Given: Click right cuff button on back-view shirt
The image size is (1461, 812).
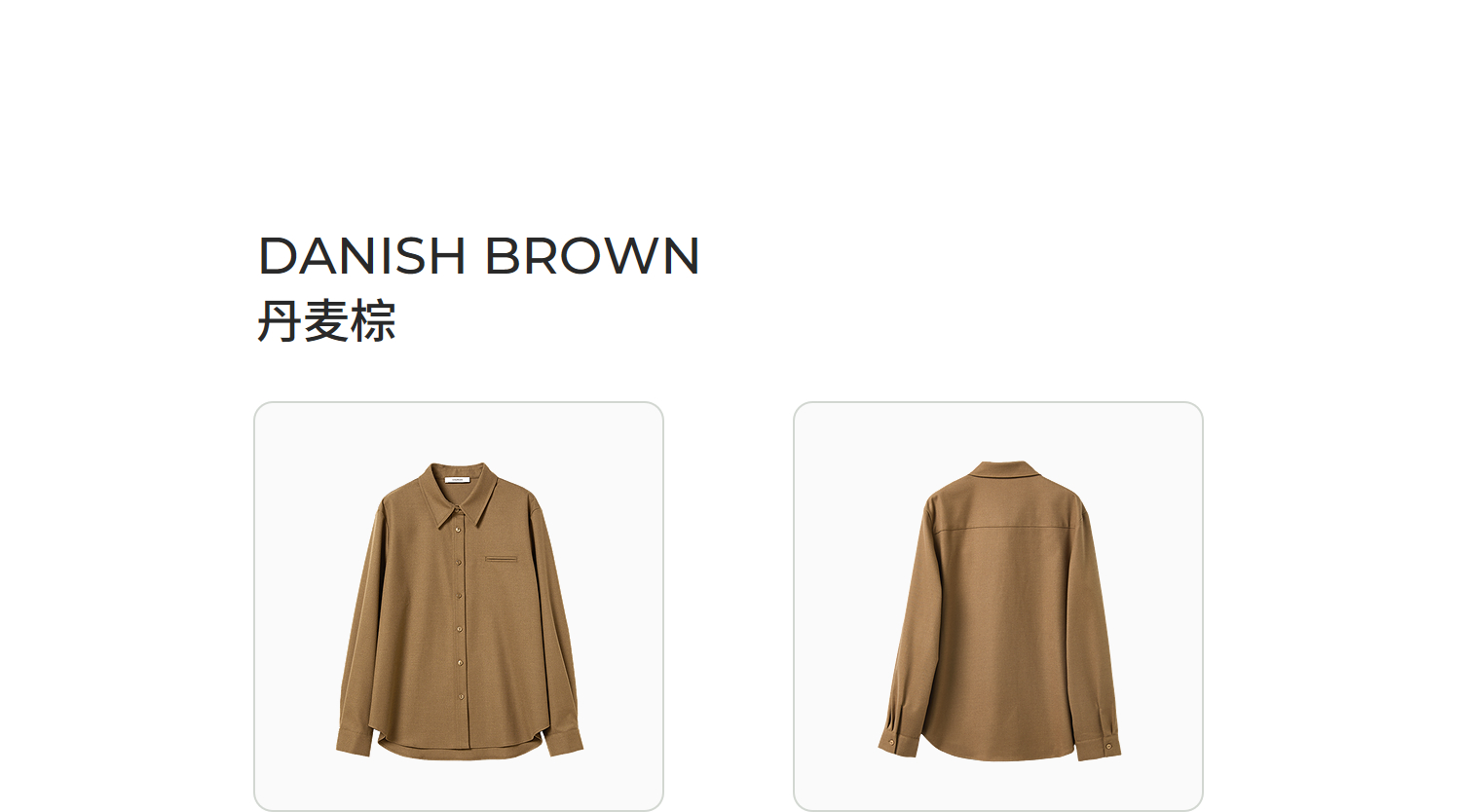Looking at the screenshot, I should coord(1108,746).
